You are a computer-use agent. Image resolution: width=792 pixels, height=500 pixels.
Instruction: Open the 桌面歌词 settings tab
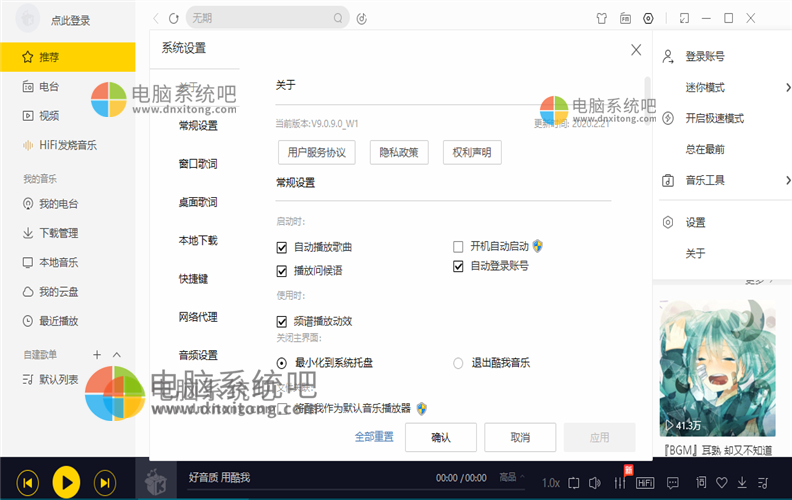click(x=198, y=202)
